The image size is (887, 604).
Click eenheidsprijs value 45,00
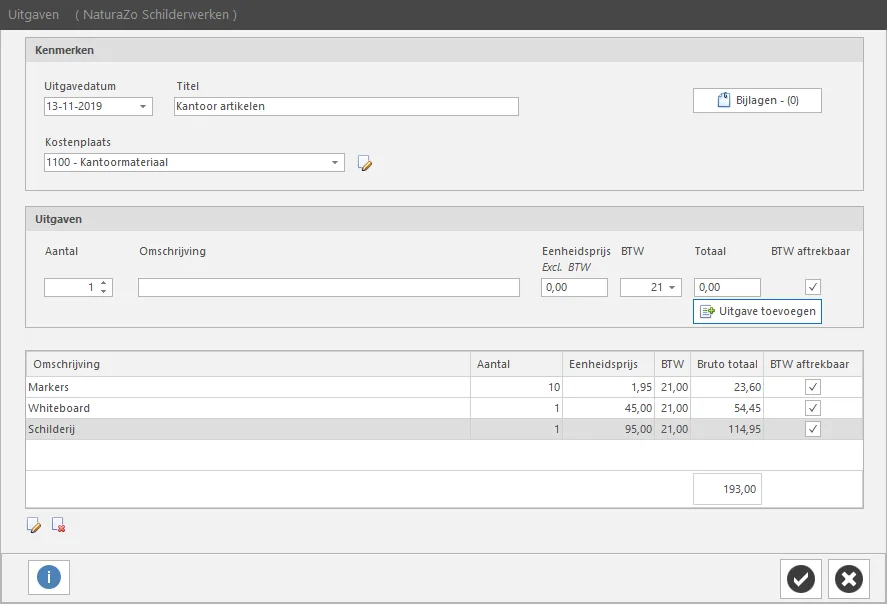coord(639,408)
